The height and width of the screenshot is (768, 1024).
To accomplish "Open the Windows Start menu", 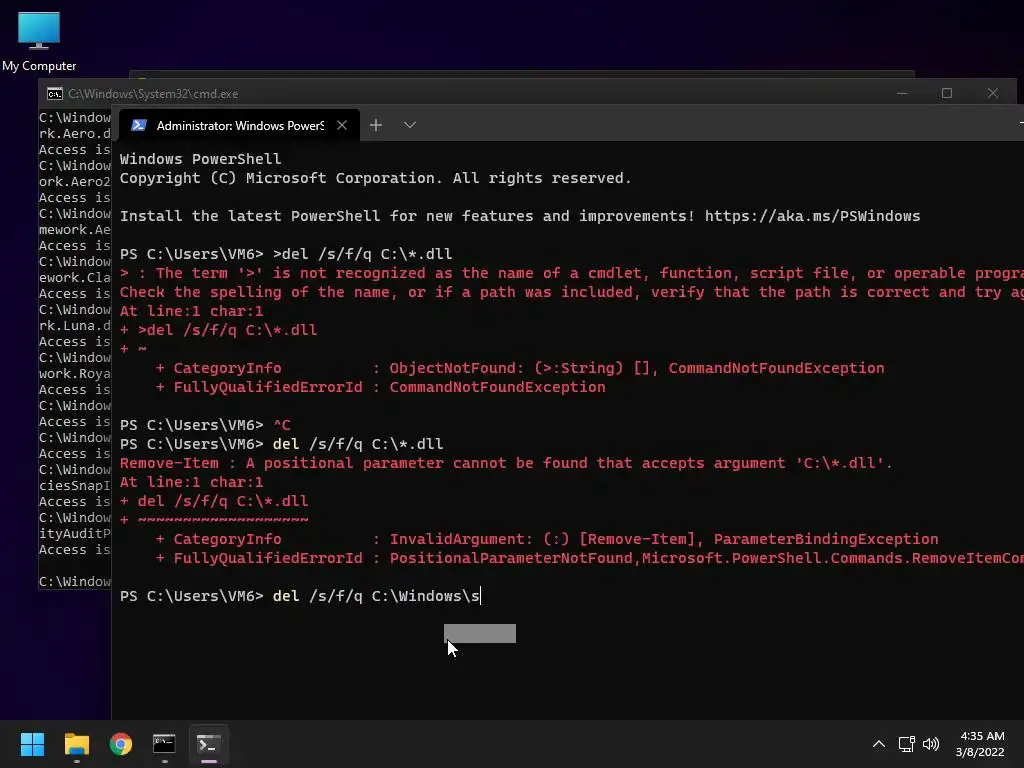I will [x=32, y=744].
